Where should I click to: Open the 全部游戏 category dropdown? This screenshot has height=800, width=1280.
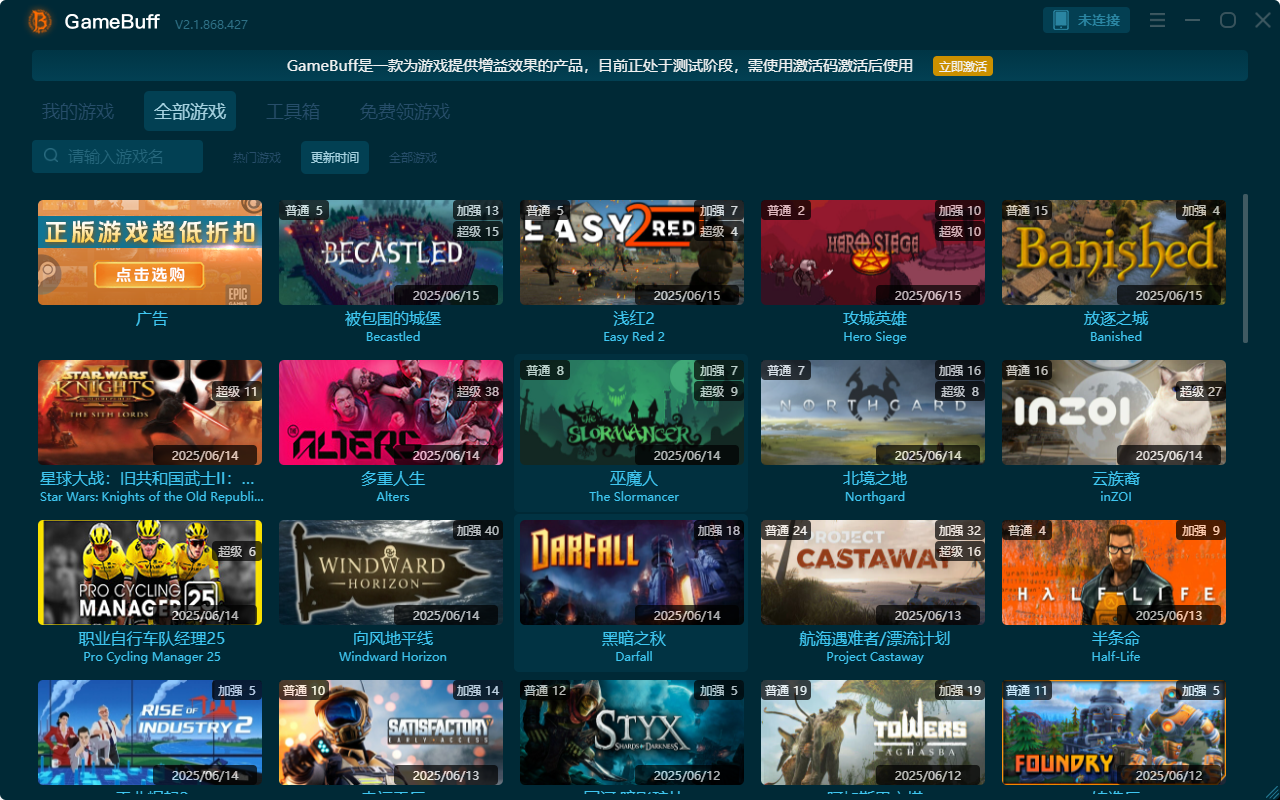coord(412,157)
